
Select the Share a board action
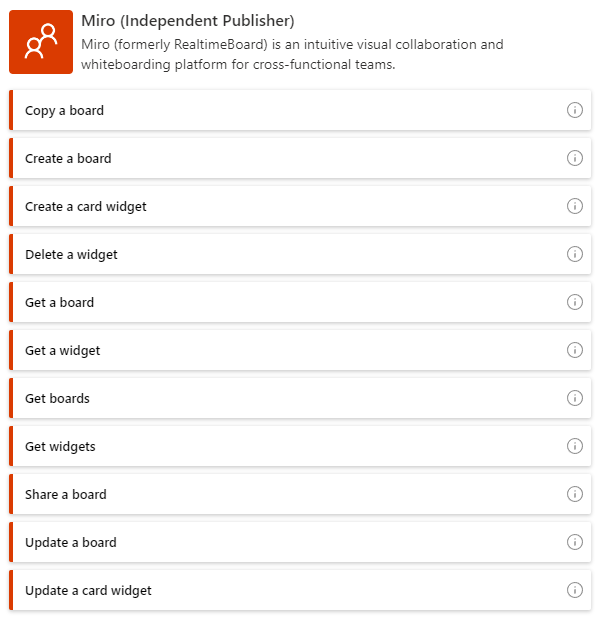(300, 494)
